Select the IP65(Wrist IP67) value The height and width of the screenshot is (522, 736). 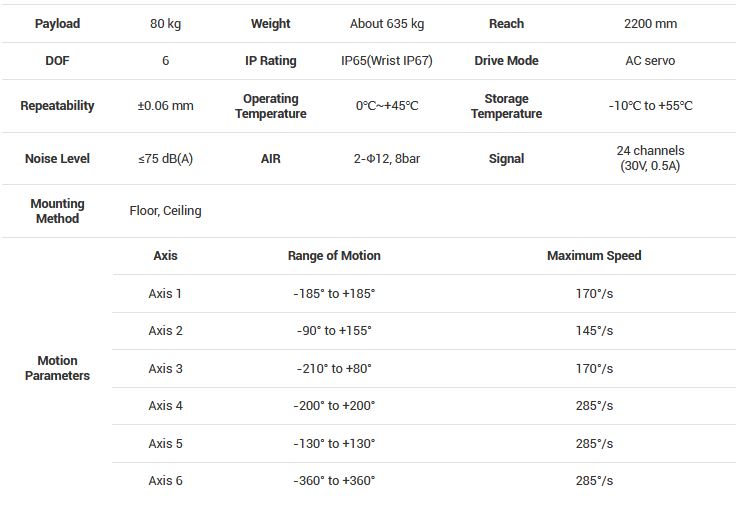click(x=386, y=61)
